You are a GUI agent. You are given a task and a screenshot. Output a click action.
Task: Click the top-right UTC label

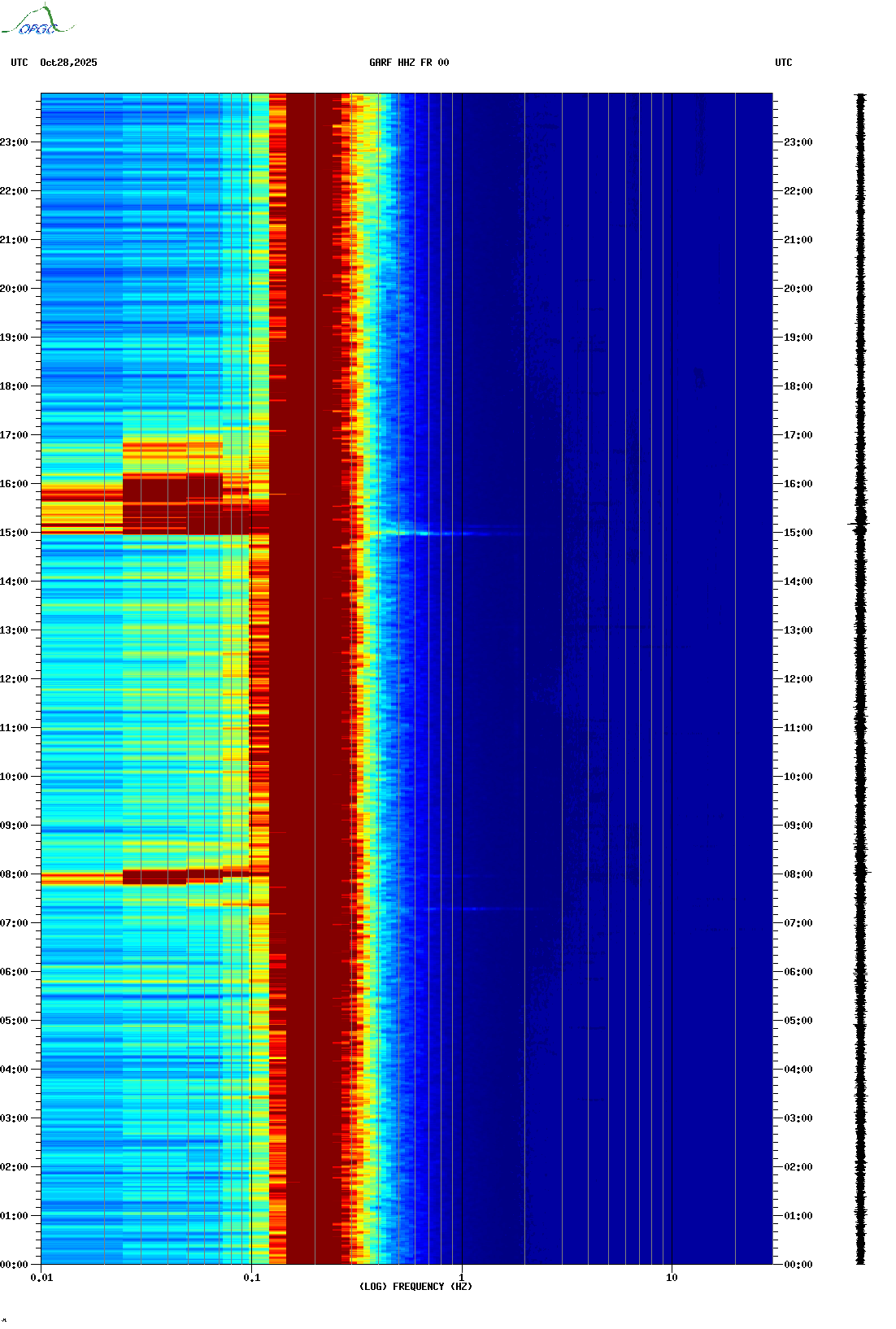tap(784, 63)
